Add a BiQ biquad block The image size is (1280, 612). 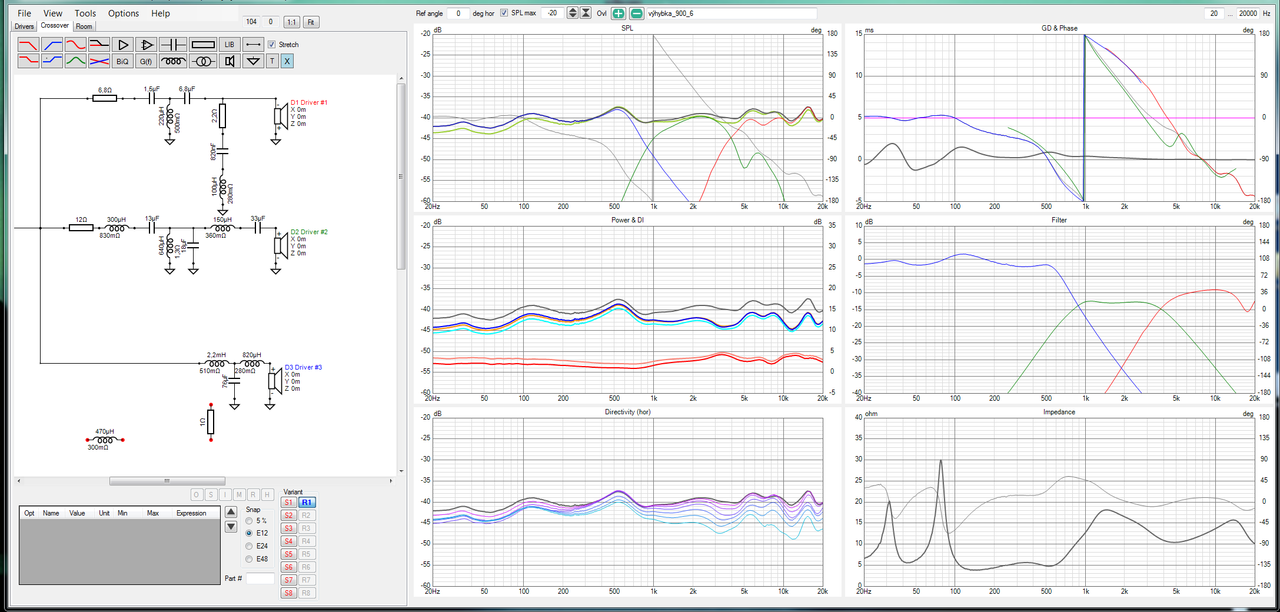coord(123,61)
